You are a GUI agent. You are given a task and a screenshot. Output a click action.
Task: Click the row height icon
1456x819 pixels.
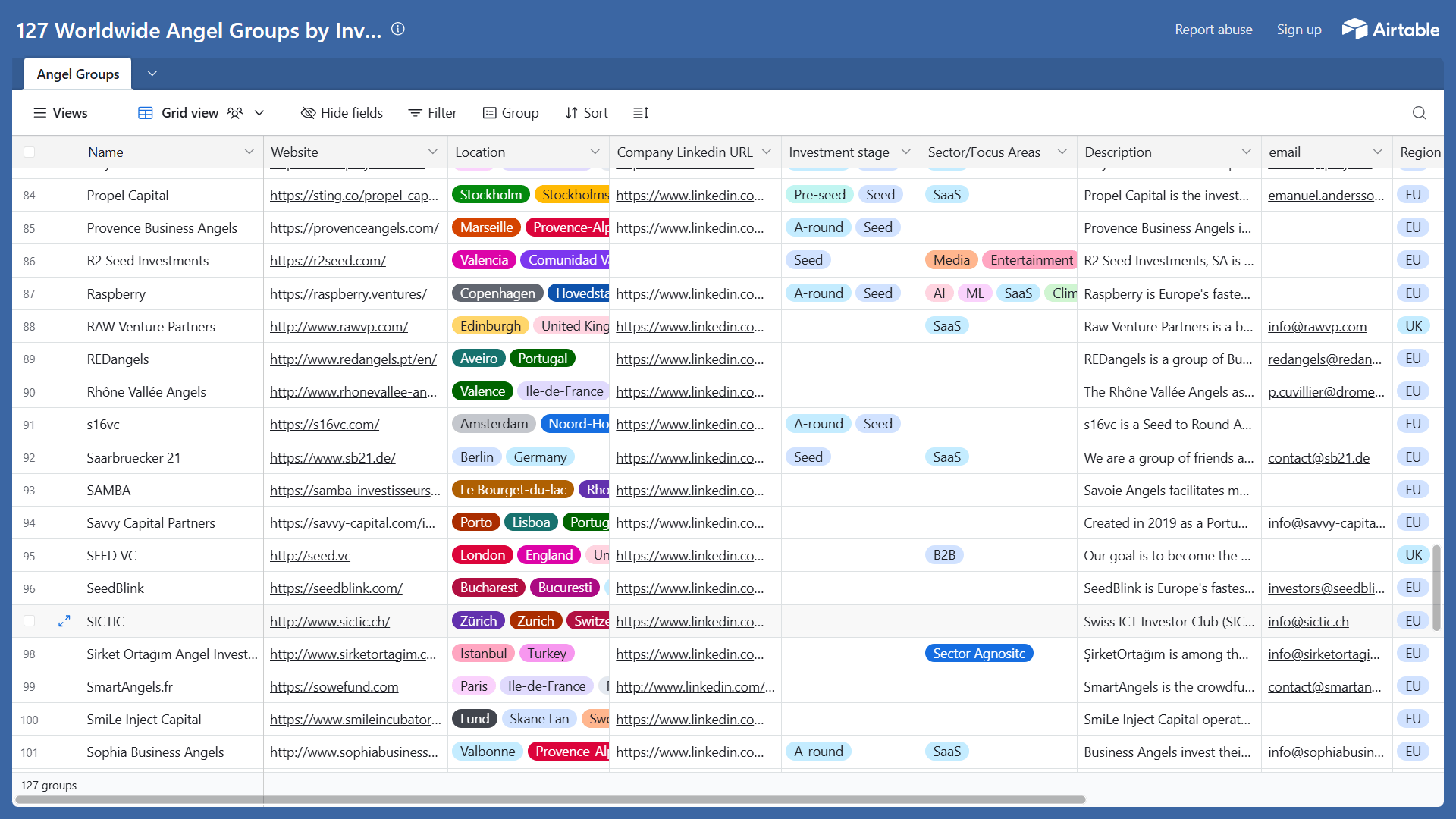(x=641, y=113)
